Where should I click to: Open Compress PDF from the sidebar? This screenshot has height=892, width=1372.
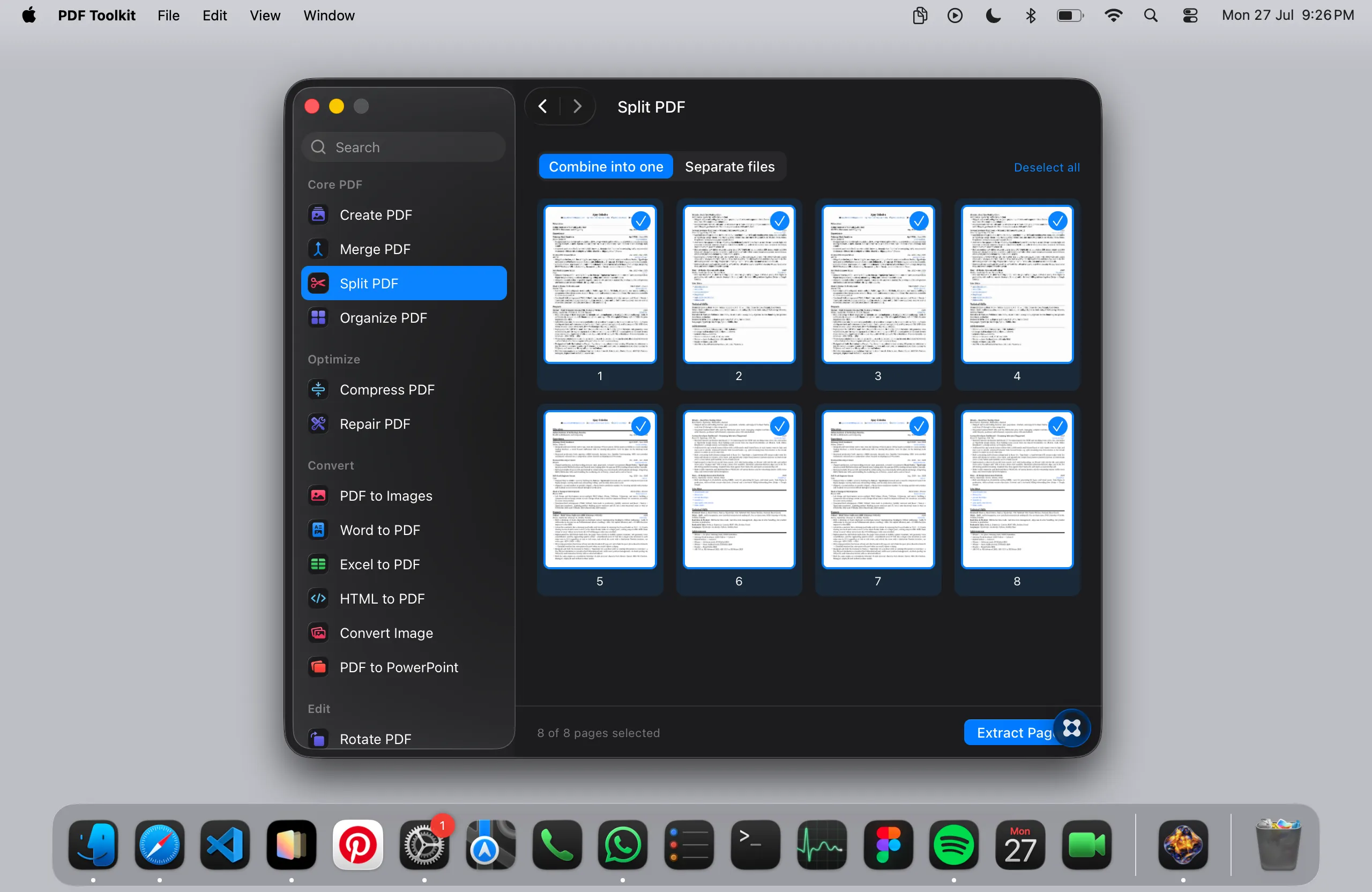(404, 390)
